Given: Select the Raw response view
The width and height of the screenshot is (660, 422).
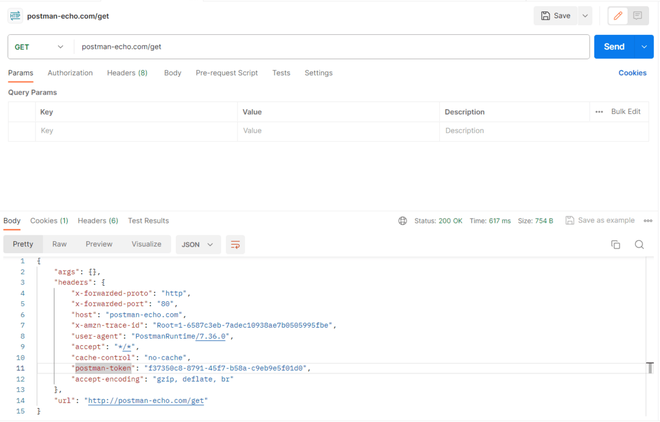Looking at the screenshot, I should pos(59,244).
